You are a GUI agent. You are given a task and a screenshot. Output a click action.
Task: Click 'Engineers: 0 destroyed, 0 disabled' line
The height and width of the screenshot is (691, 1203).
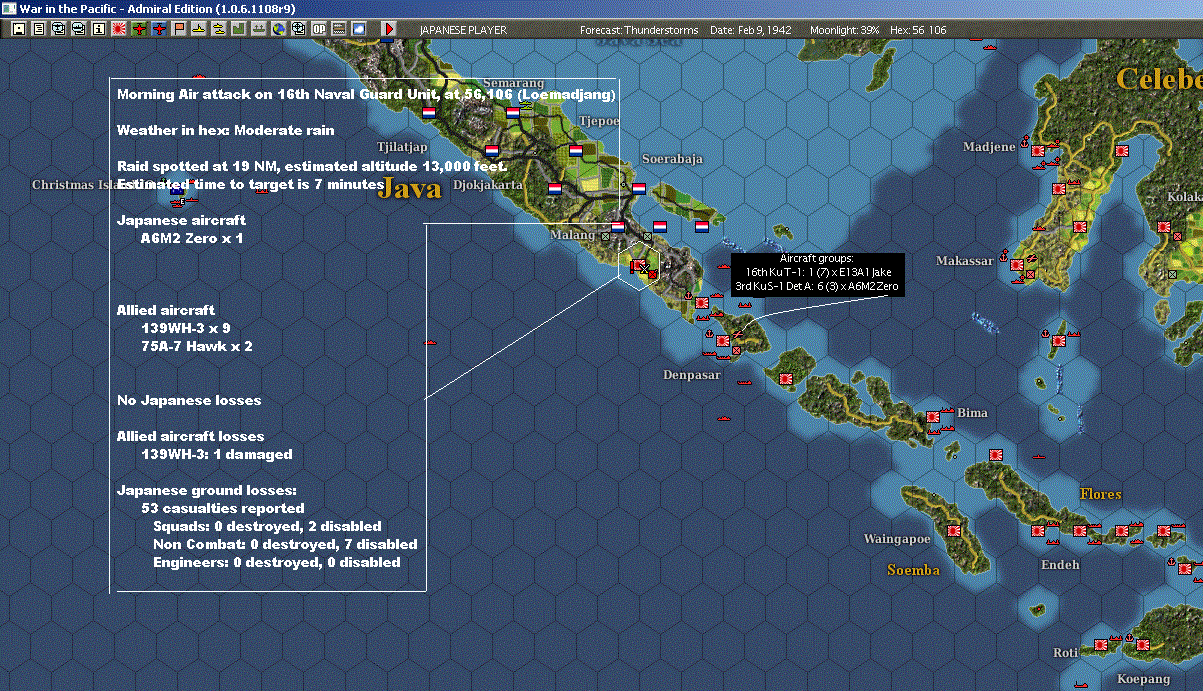click(x=277, y=562)
